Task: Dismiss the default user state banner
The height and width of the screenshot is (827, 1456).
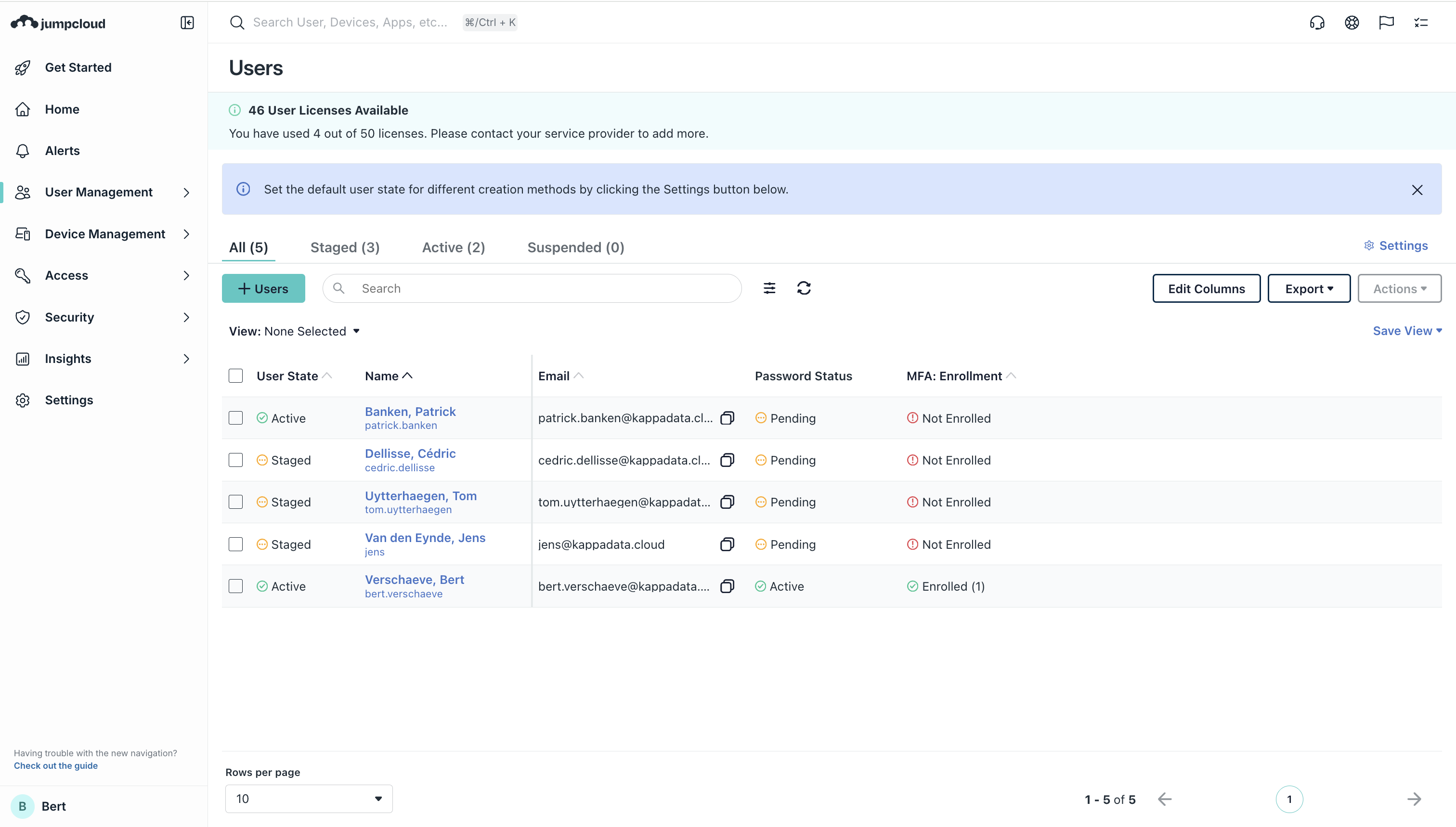Action: coord(1417,190)
